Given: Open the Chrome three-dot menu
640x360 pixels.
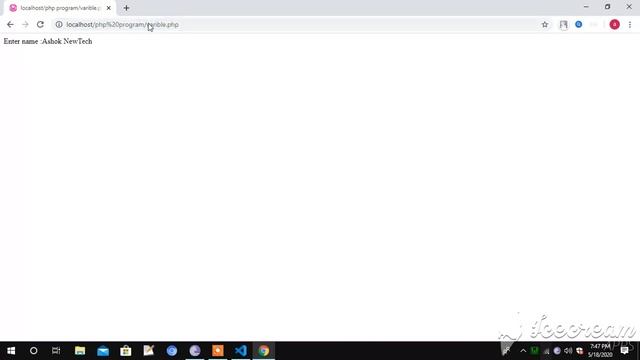Looking at the screenshot, I should [630, 24].
